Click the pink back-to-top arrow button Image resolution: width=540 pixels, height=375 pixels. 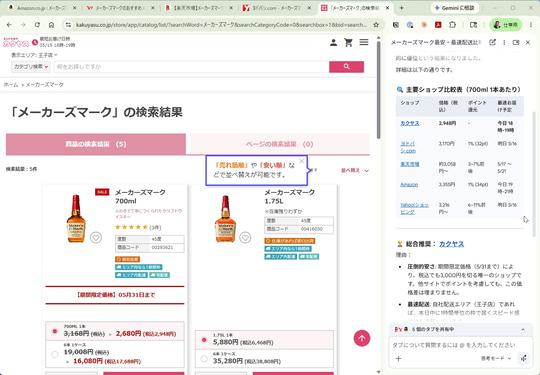click(362, 338)
